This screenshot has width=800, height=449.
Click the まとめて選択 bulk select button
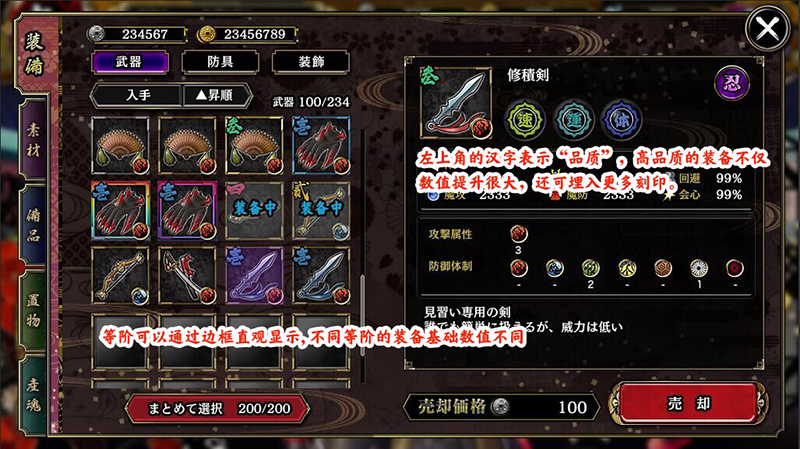[217, 408]
